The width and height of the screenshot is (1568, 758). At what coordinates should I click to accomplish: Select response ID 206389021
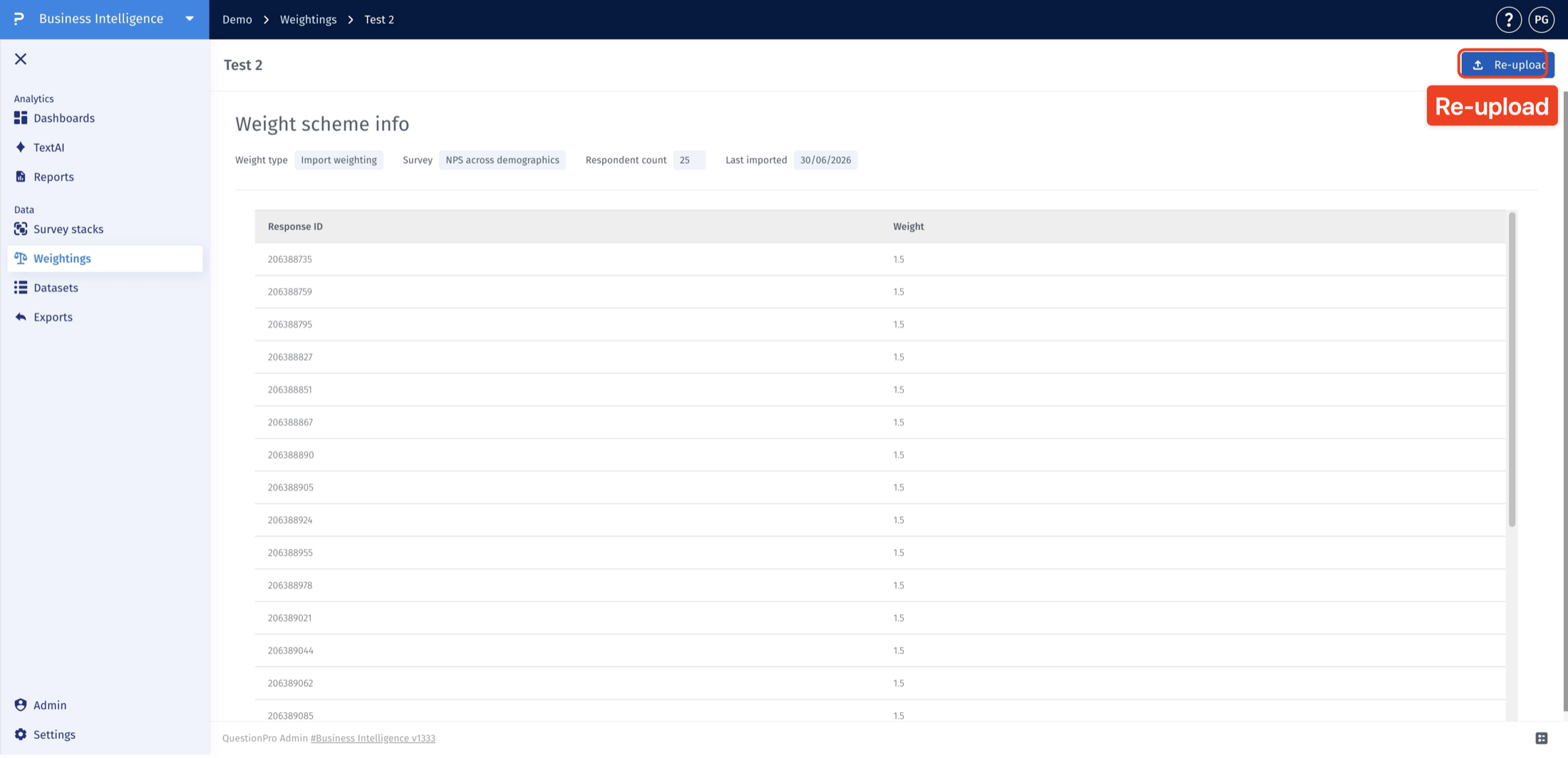290,618
